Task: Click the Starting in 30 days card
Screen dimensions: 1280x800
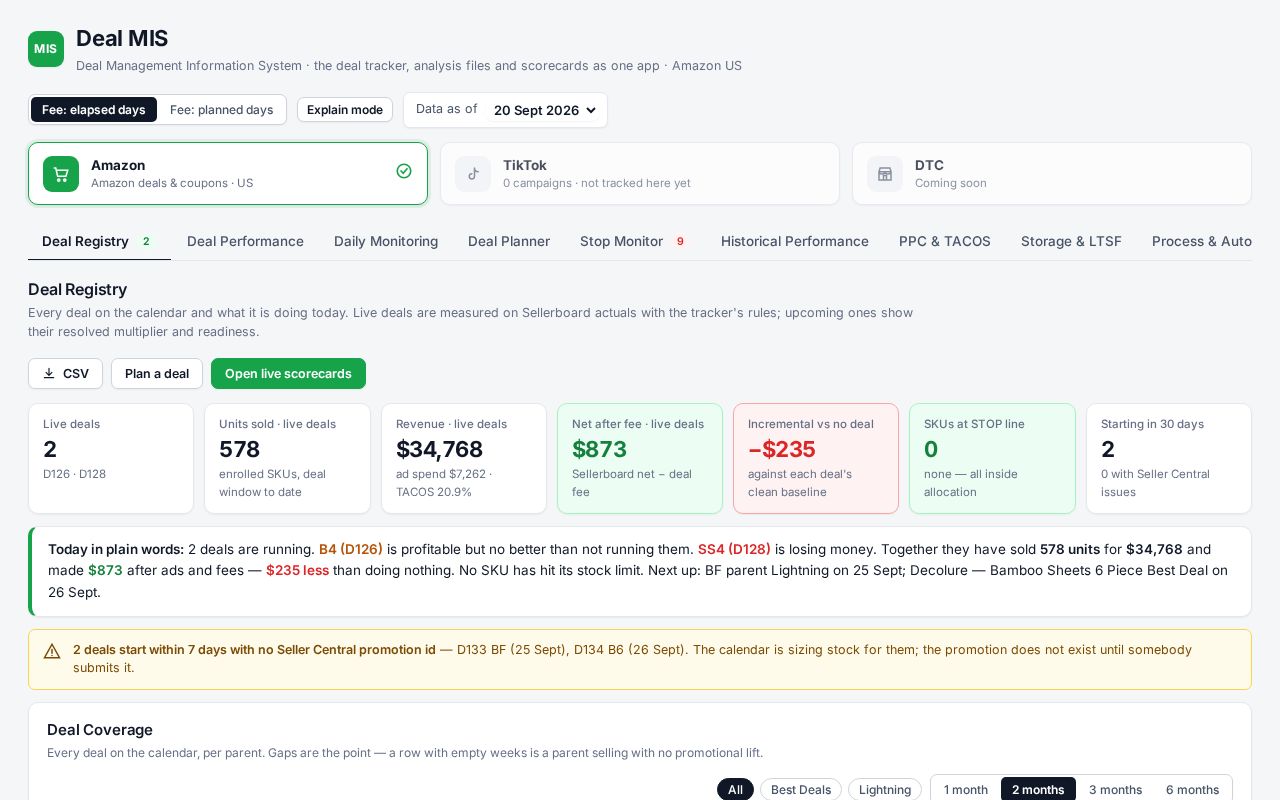Action: pos(1169,459)
